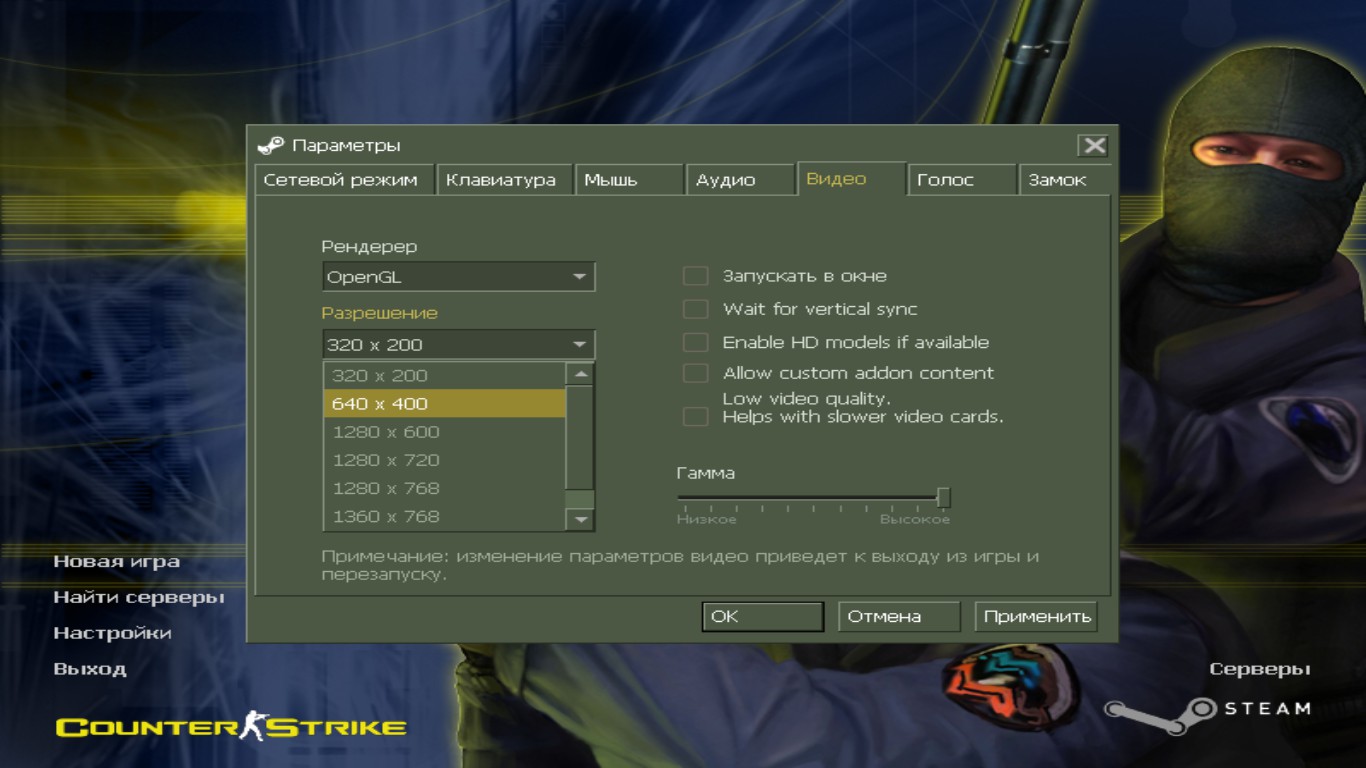Click the scroll up arrow in resolution list

pyautogui.click(x=580, y=375)
